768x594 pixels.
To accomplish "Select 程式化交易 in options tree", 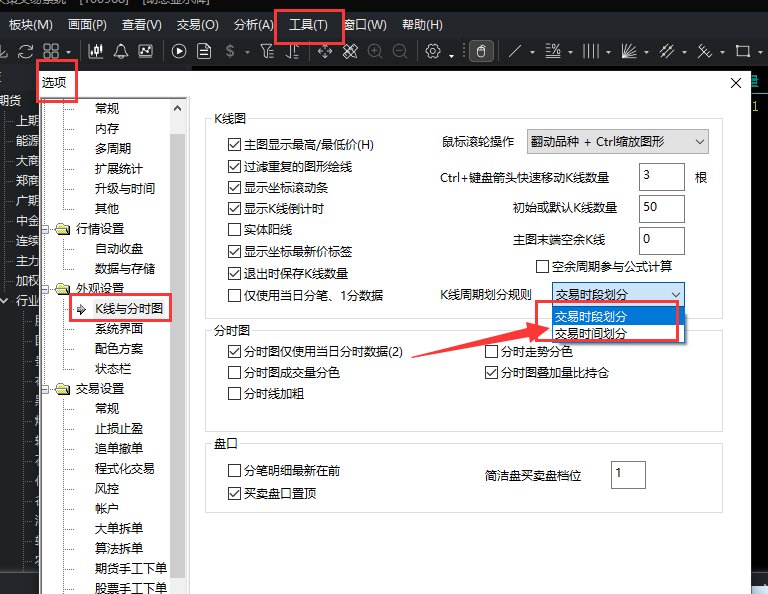I will click(x=124, y=469).
